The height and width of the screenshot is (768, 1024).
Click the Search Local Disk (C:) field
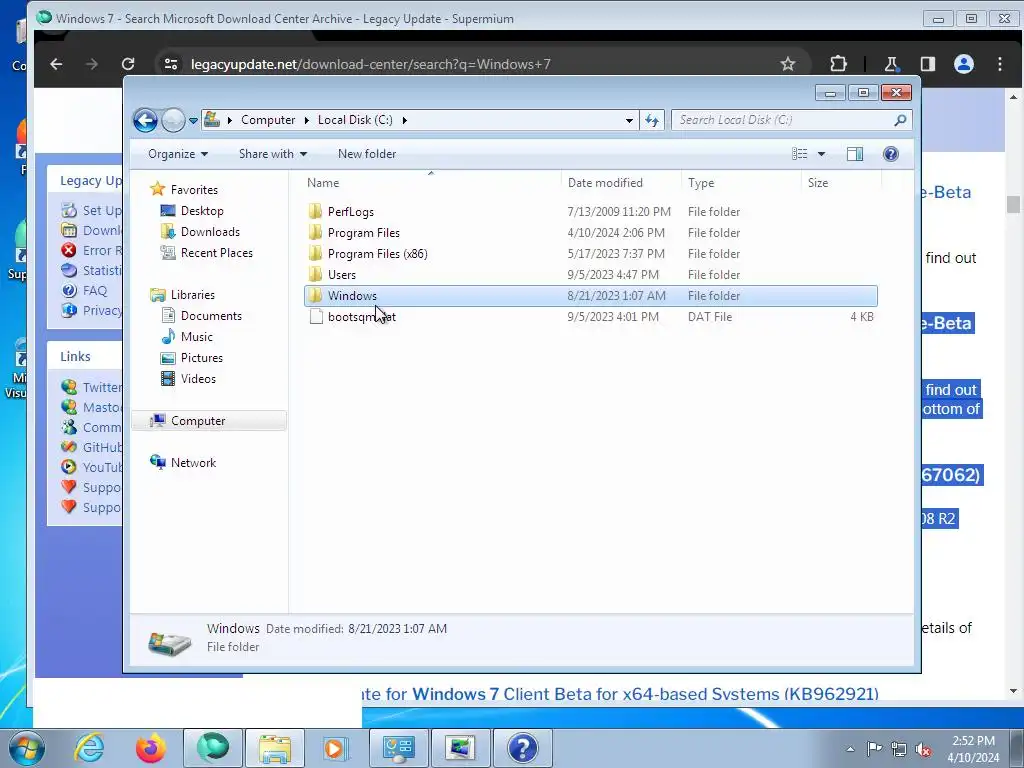coord(791,120)
